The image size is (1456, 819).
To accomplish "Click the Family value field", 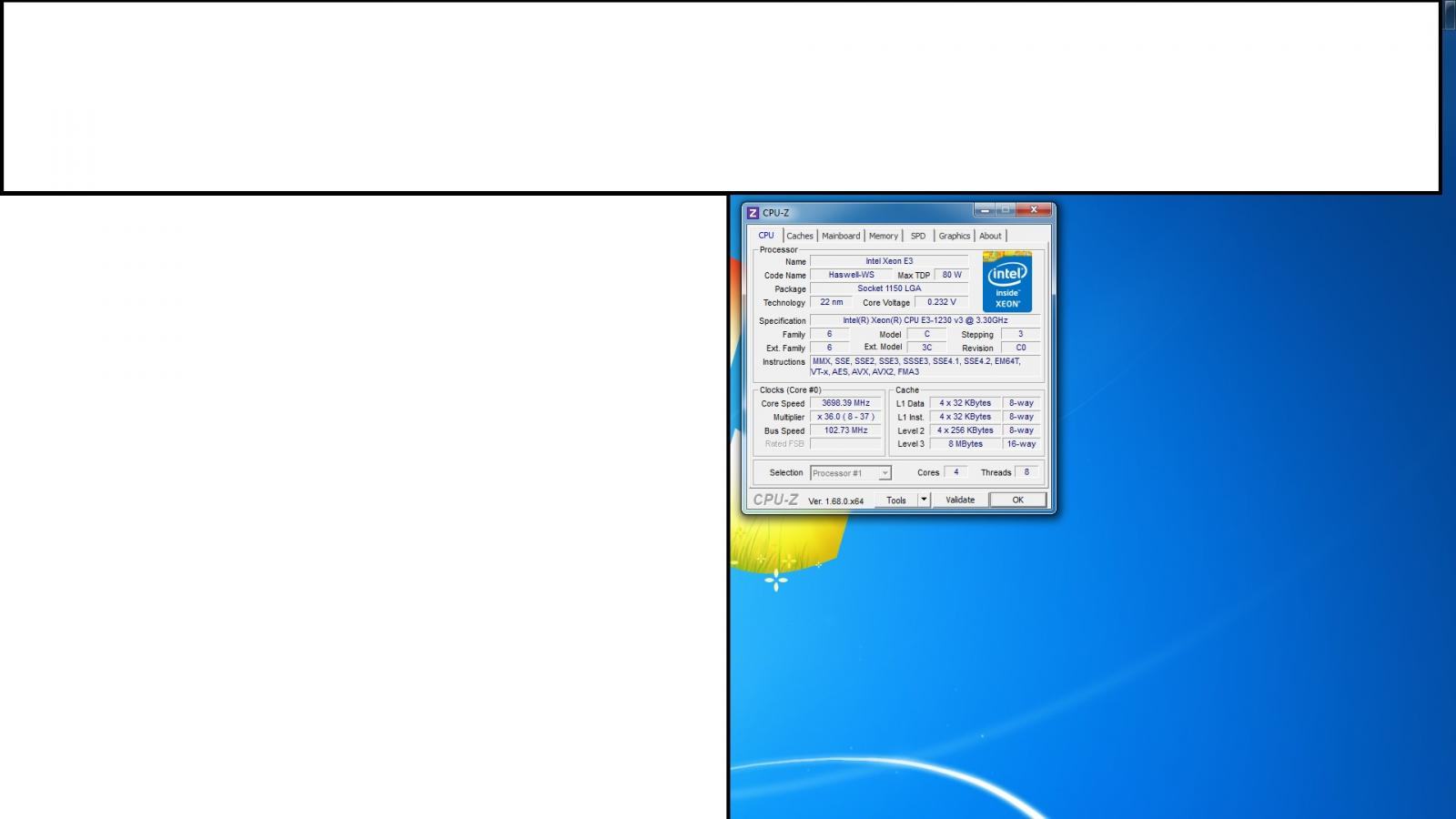I will pos(829,334).
